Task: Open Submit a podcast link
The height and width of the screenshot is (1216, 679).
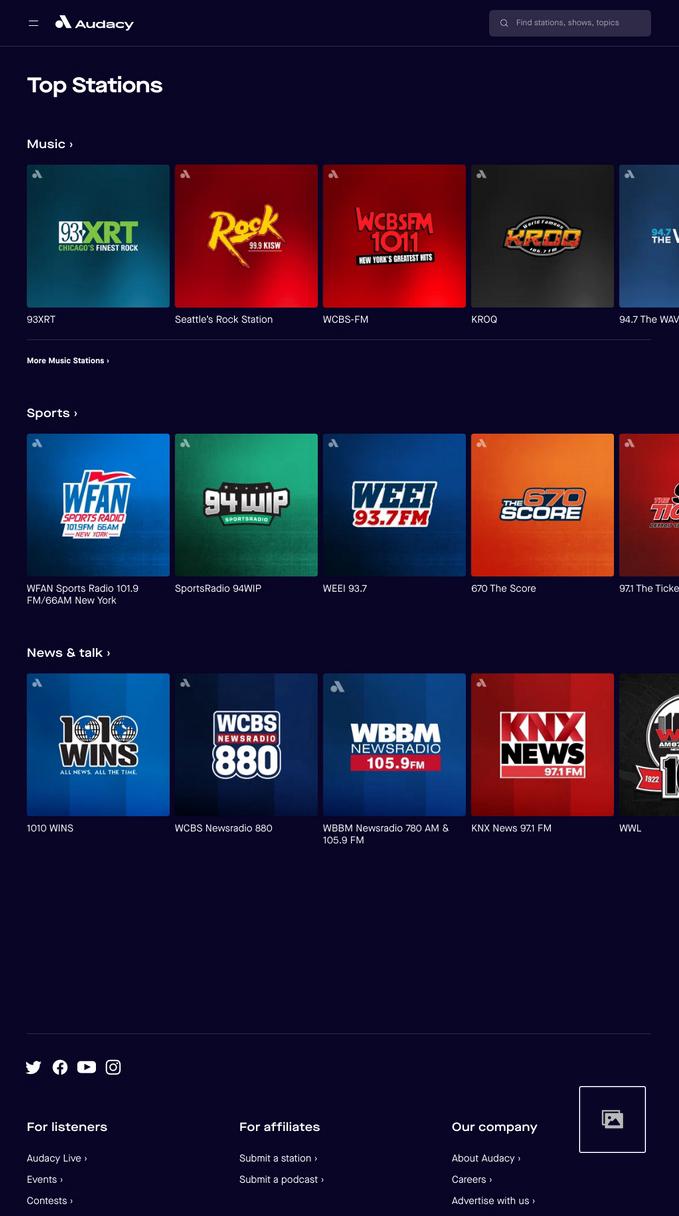Action: pyautogui.click(x=281, y=1180)
